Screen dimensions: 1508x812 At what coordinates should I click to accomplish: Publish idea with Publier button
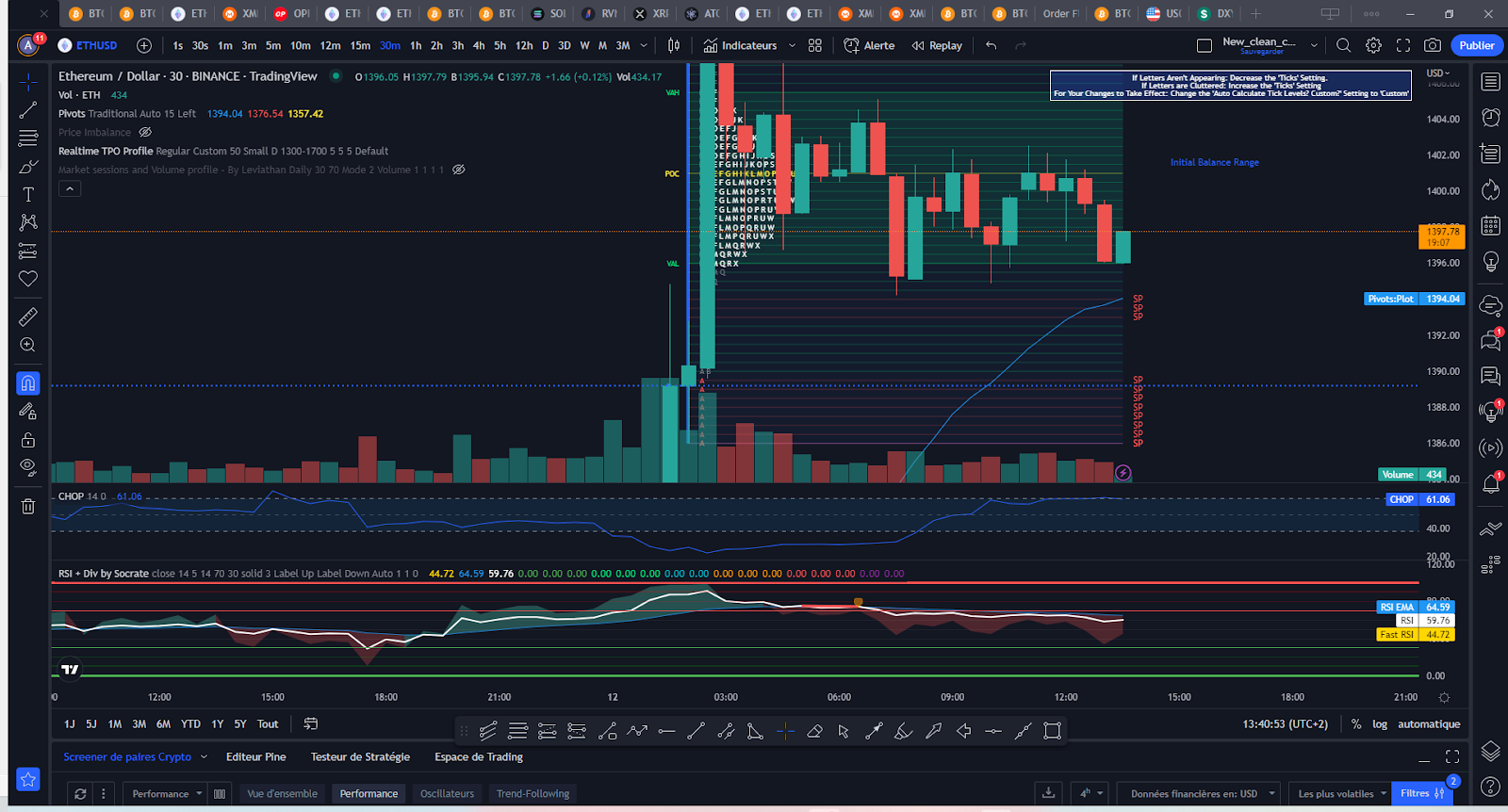click(x=1476, y=45)
